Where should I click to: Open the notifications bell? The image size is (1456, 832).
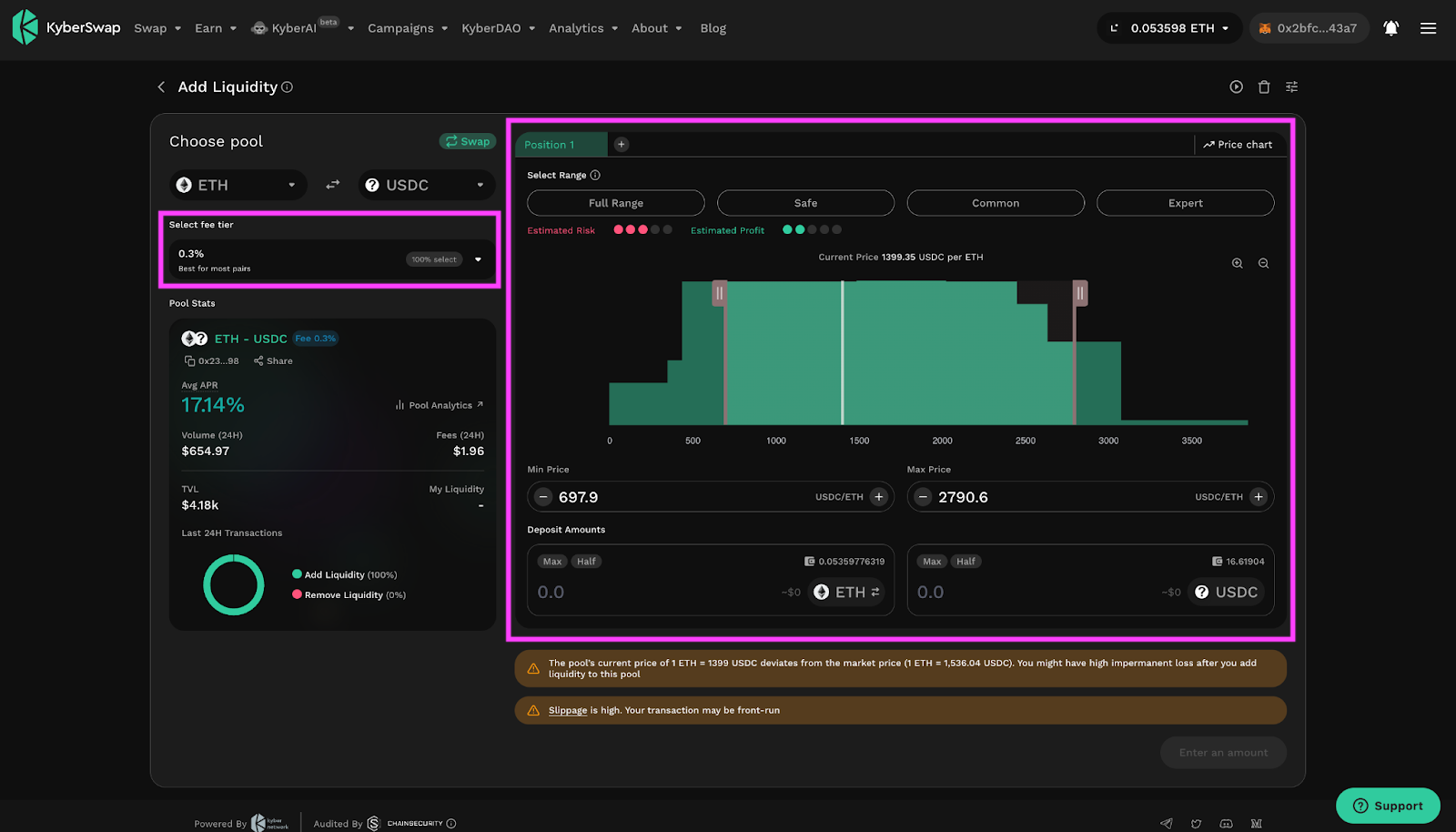(x=1390, y=28)
